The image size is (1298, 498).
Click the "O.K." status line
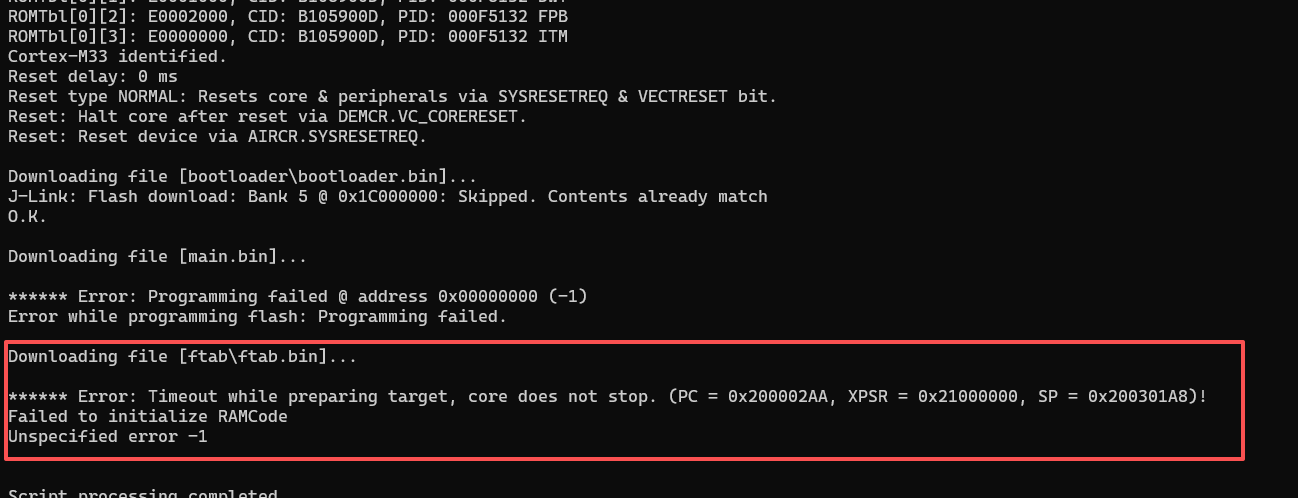(x=27, y=216)
